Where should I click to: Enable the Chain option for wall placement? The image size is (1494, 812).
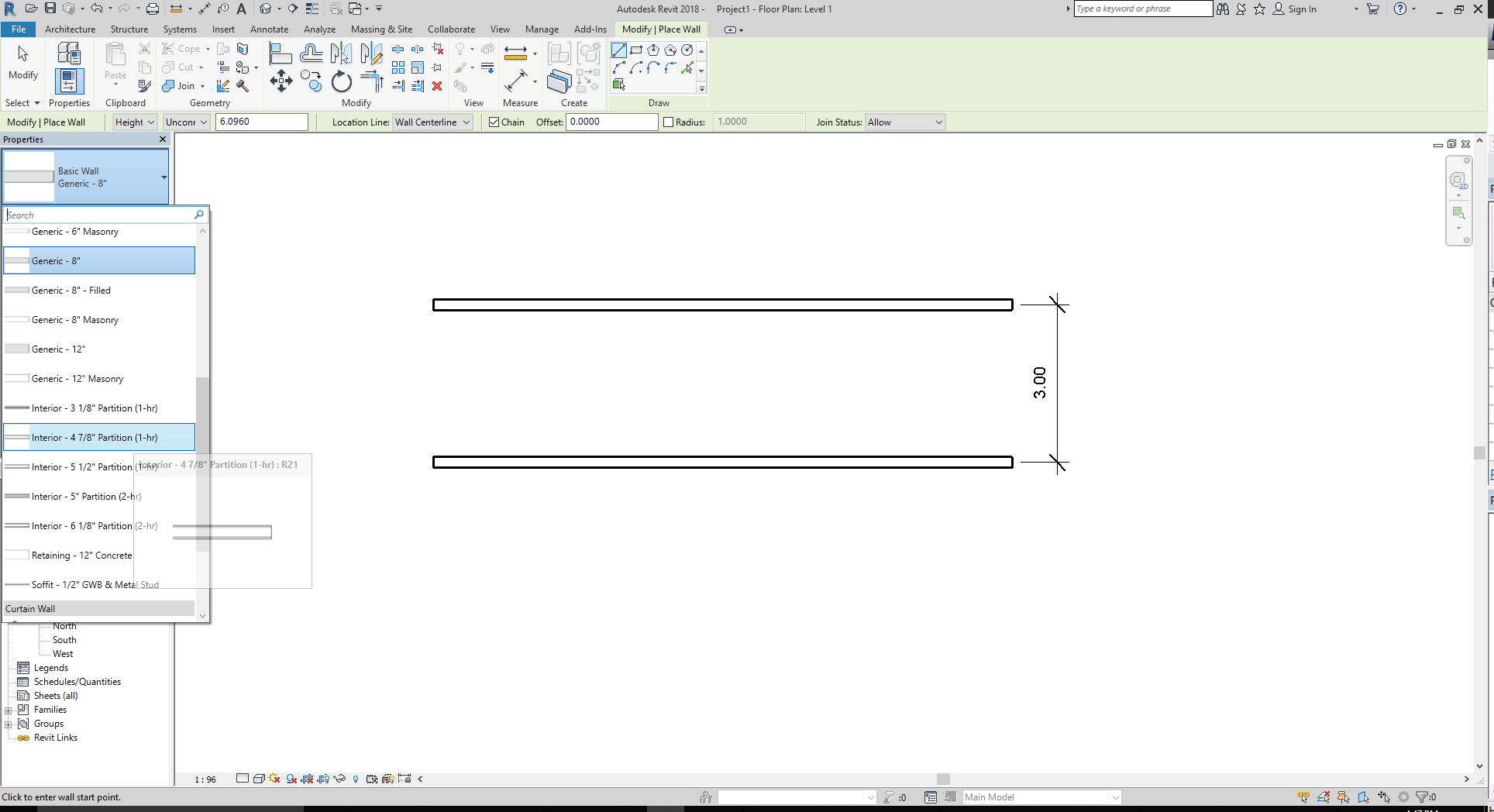pos(494,122)
